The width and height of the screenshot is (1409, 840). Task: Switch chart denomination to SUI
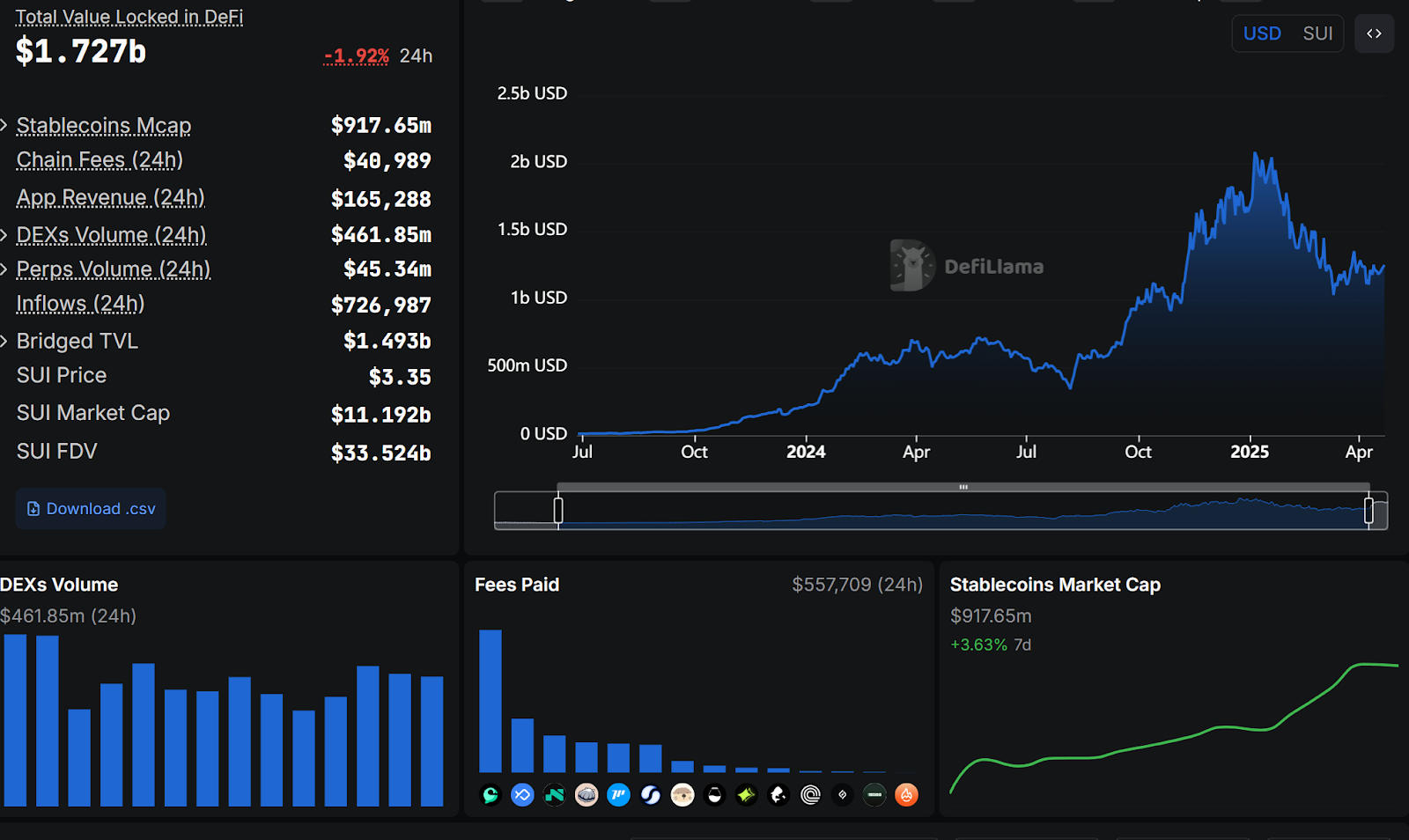coord(1317,33)
